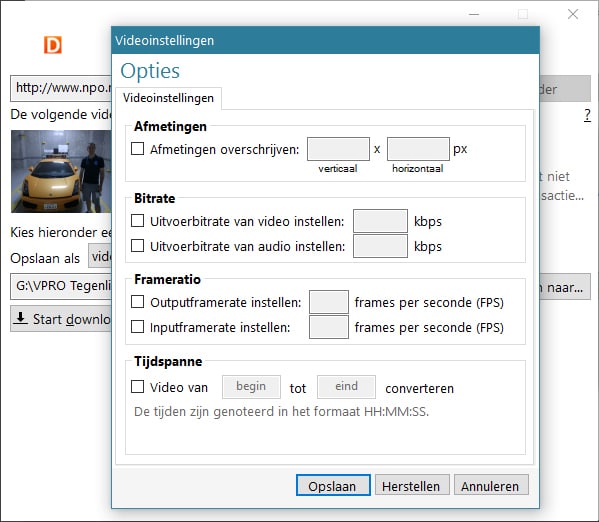Viewport: 599px width, 522px height.
Task: Select the Videoinstellingen tab
Action: [168, 98]
